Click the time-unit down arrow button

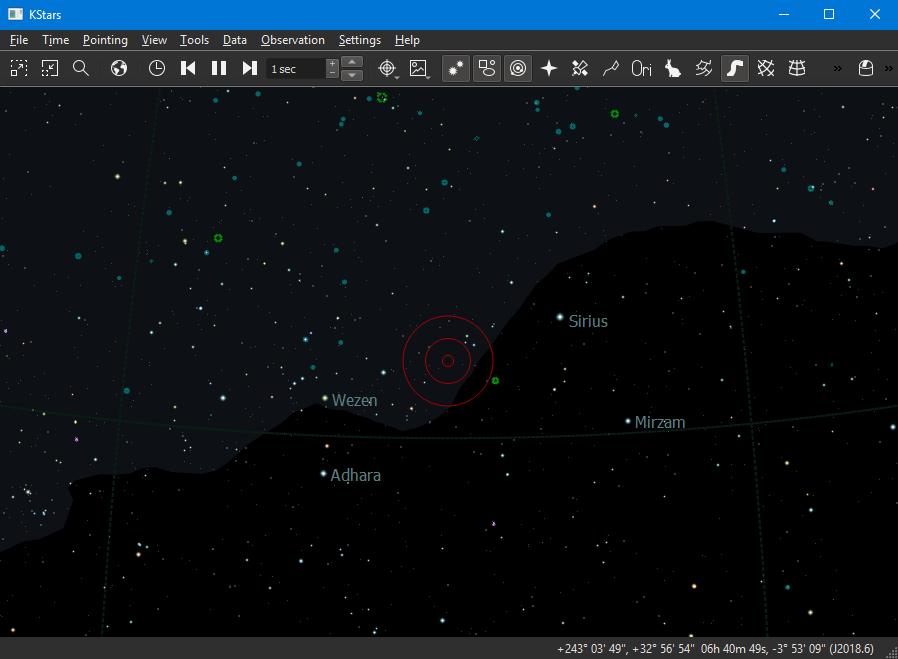click(352, 75)
